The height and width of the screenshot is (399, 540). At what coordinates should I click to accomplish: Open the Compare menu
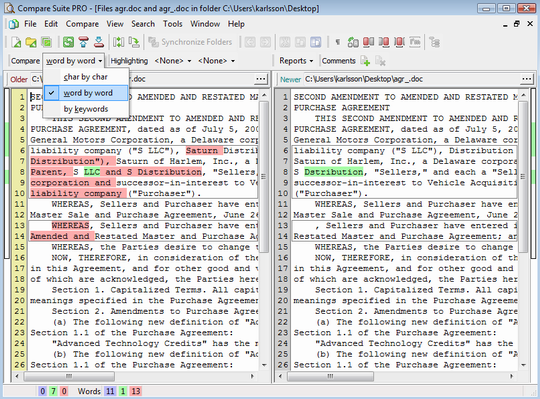coord(82,24)
